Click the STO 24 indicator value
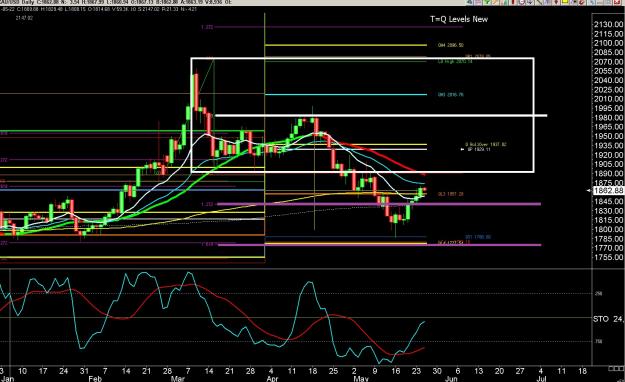The image size is (625, 382). point(608,319)
